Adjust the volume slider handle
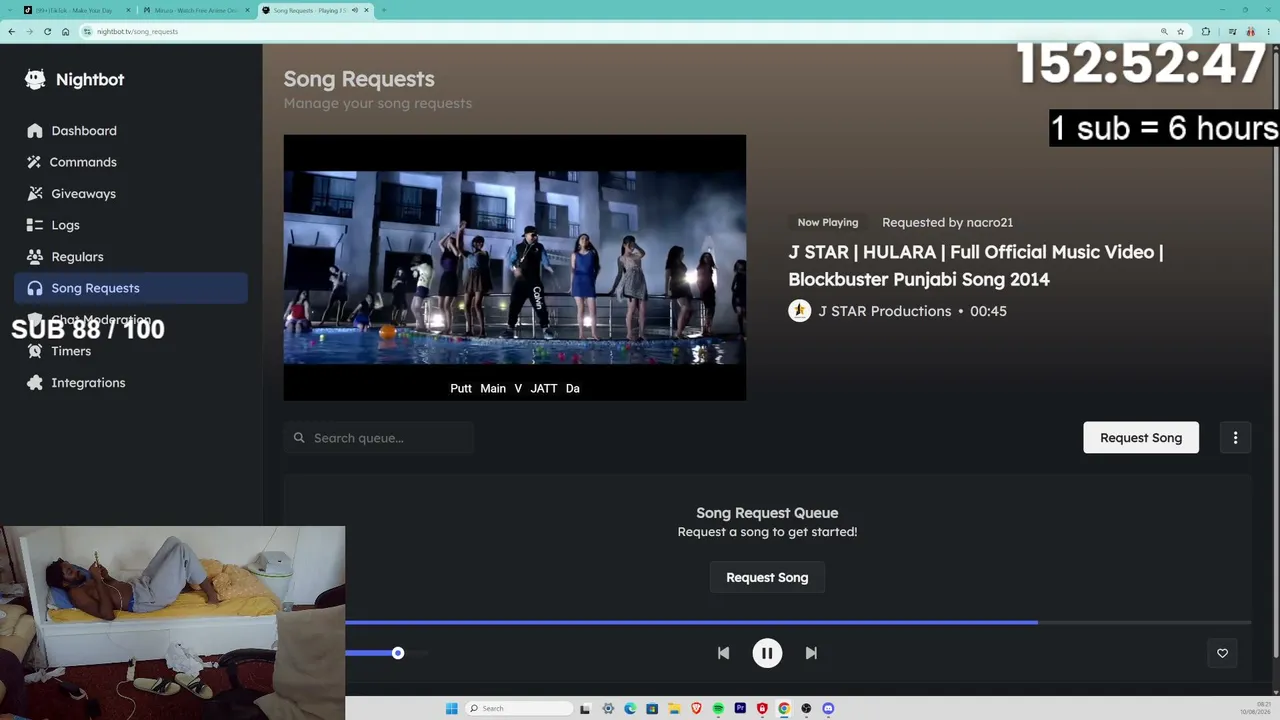This screenshot has width=1280, height=720. [x=398, y=653]
